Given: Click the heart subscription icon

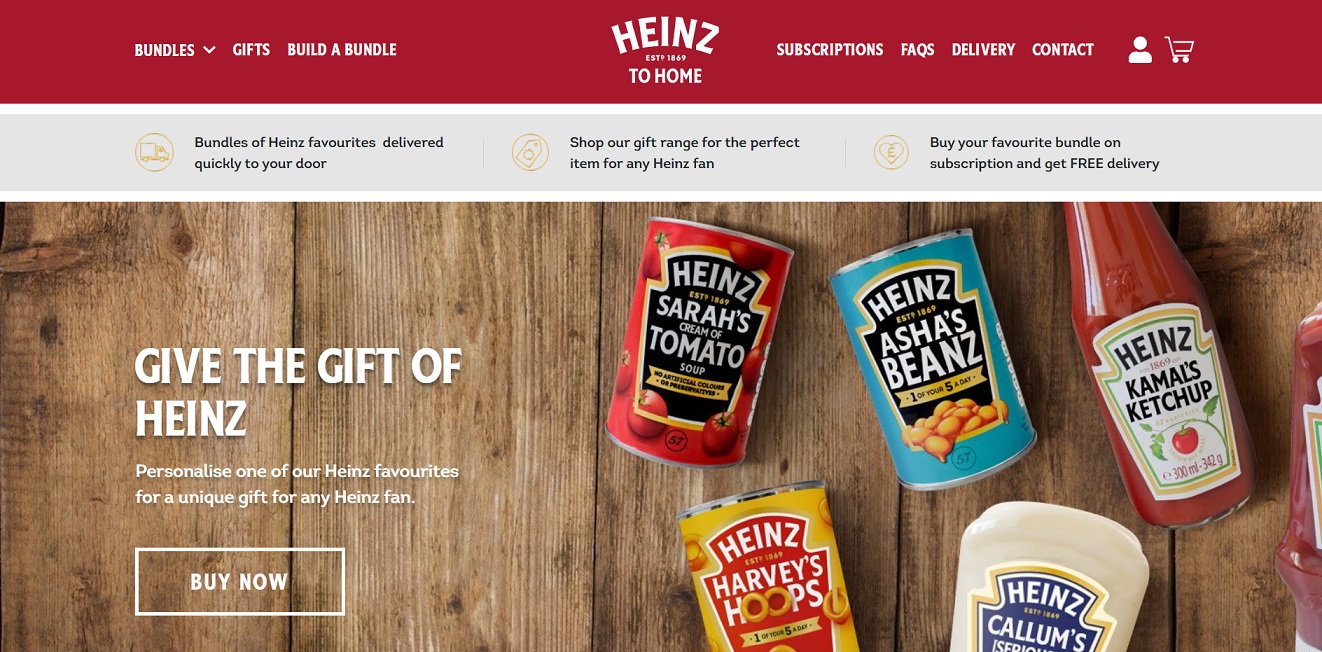Looking at the screenshot, I should (x=890, y=152).
